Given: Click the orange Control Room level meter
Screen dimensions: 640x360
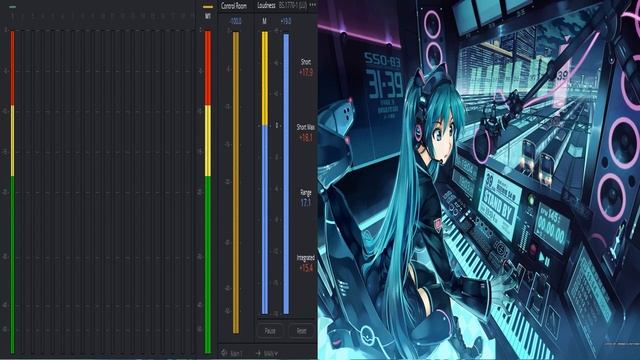Looking at the screenshot, I should (236, 182).
